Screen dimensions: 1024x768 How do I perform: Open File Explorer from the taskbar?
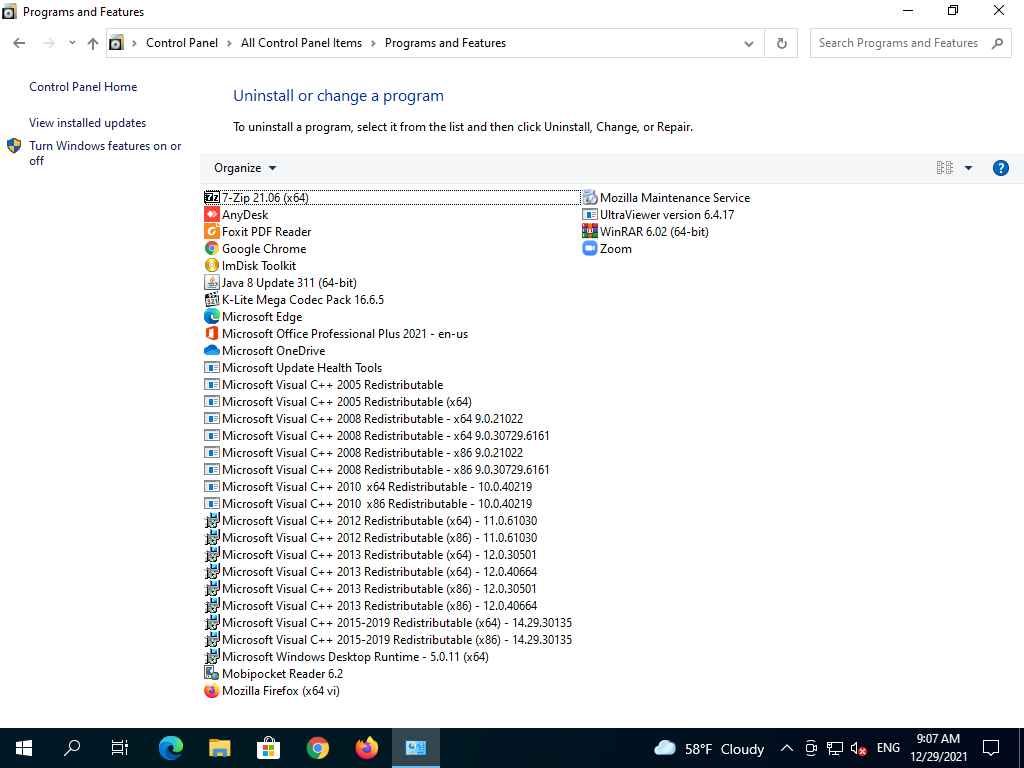tap(220, 747)
